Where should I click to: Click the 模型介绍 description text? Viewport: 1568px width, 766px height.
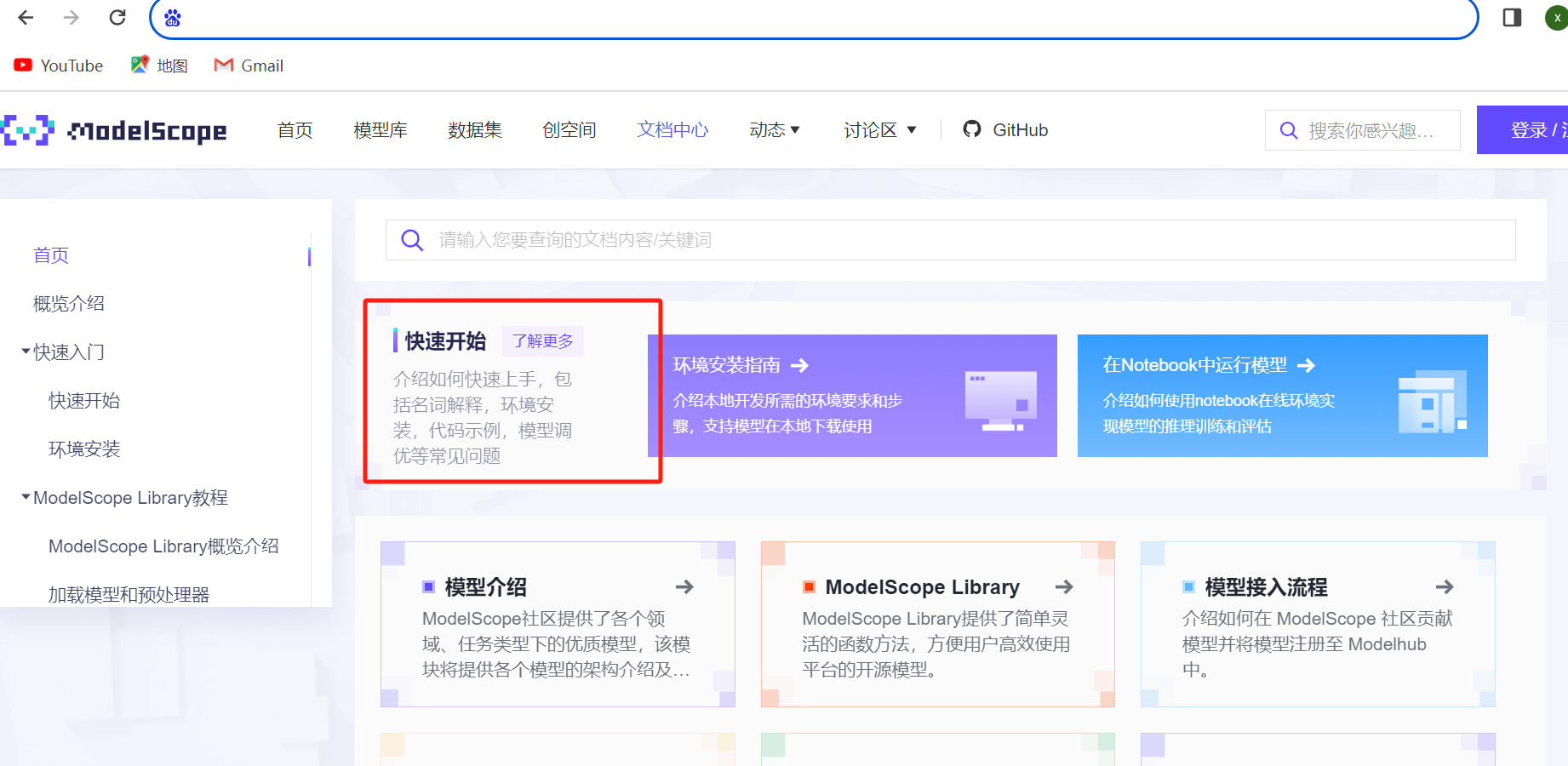click(x=557, y=644)
